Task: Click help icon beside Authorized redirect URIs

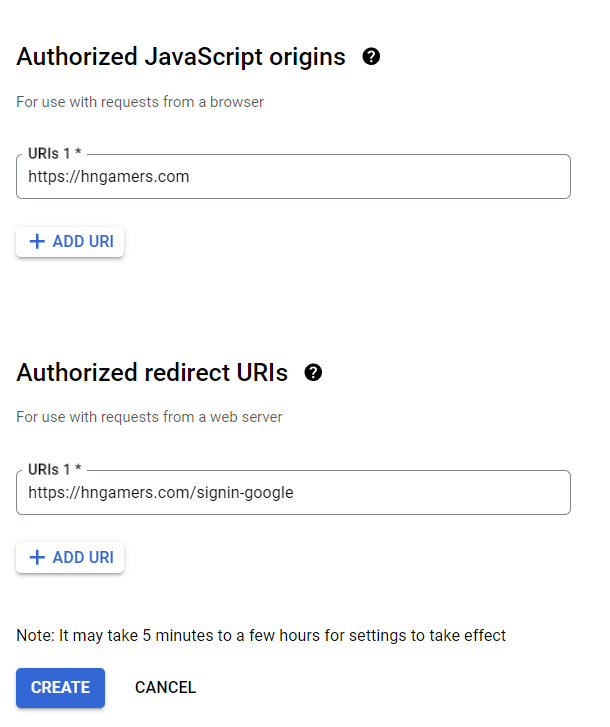Action: pos(313,373)
